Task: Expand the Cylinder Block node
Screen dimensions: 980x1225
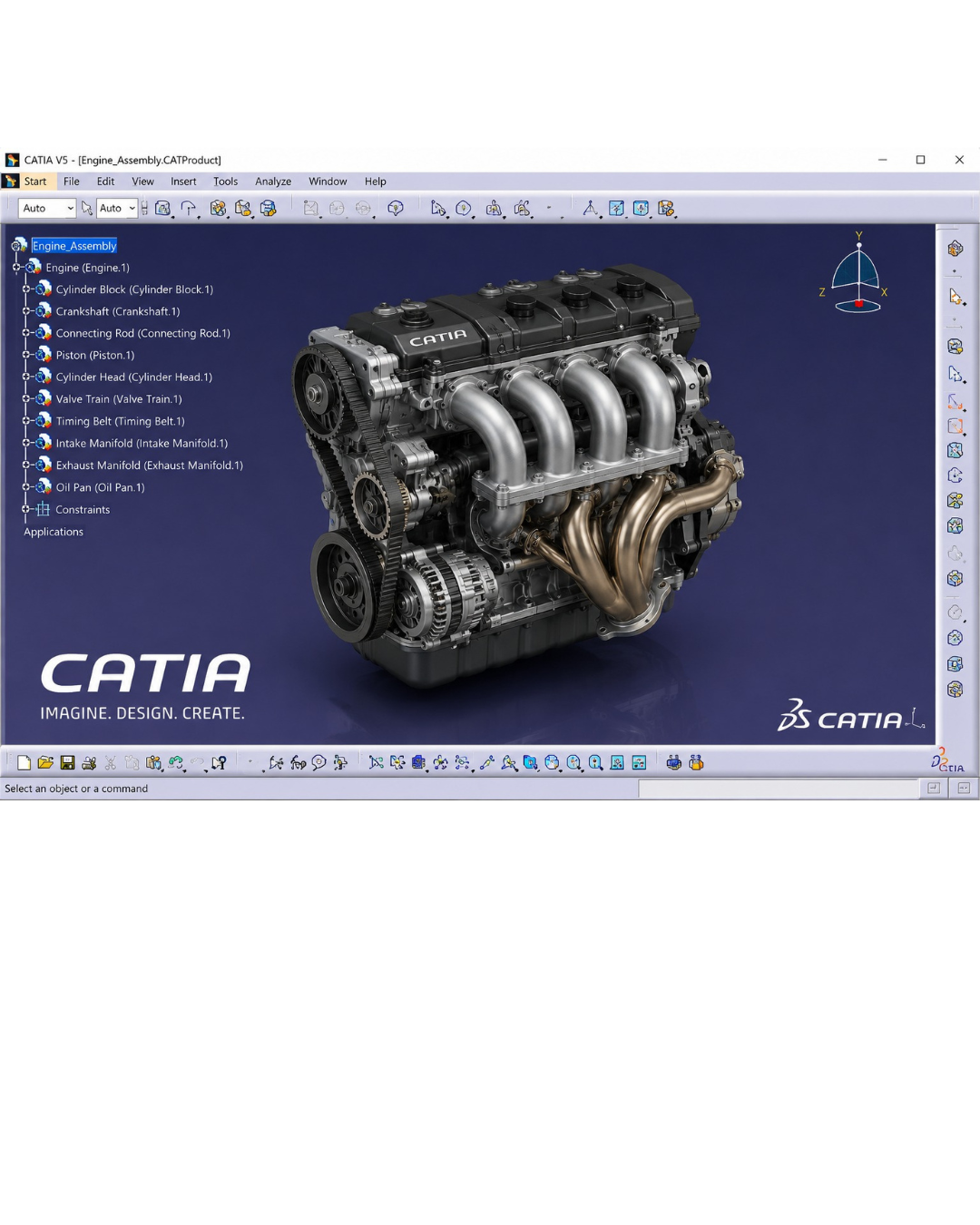Action: point(26,289)
